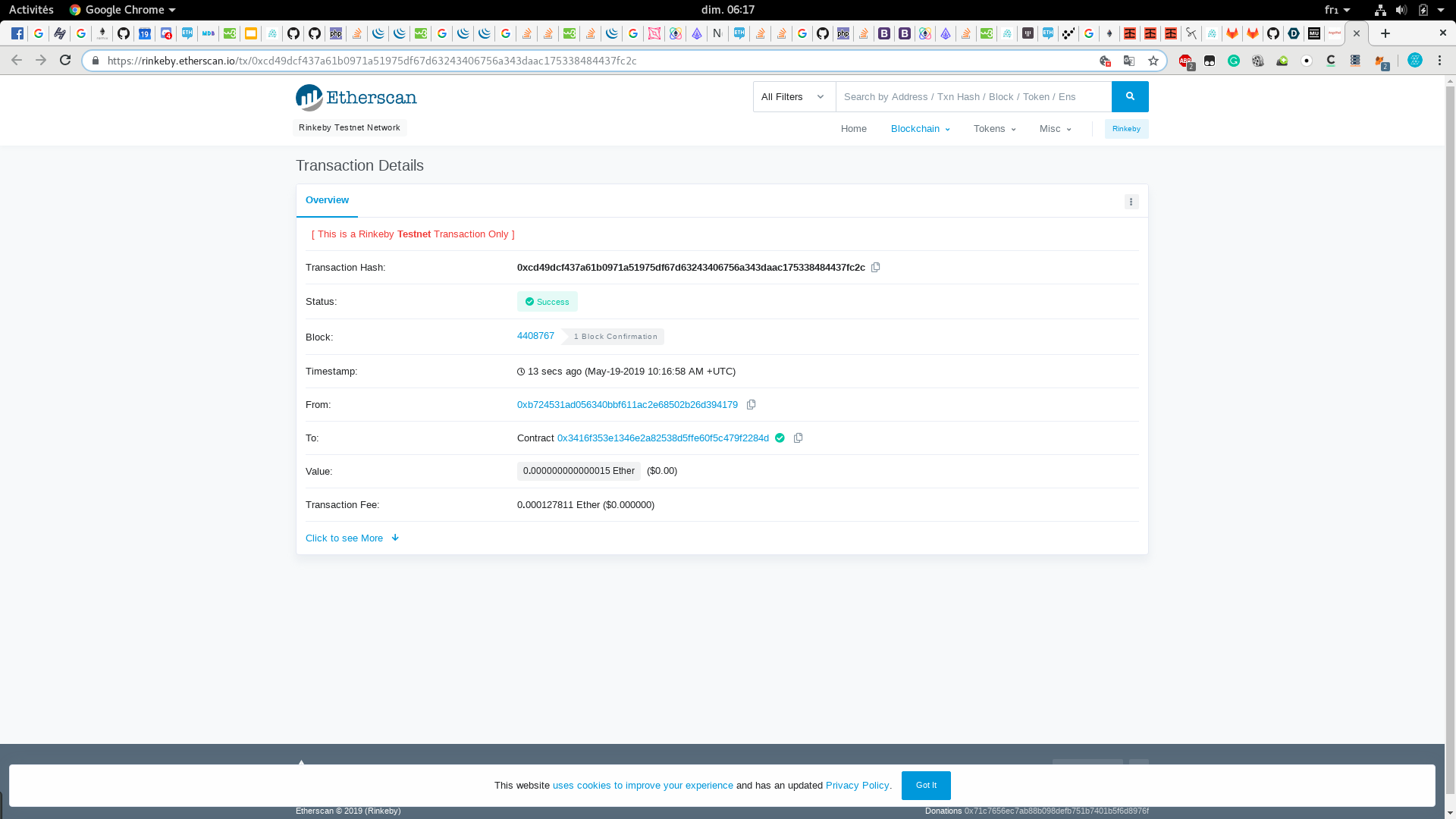This screenshot has height=819, width=1456.
Task: Click the blue search magnifier button
Action: click(x=1130, y=97)
